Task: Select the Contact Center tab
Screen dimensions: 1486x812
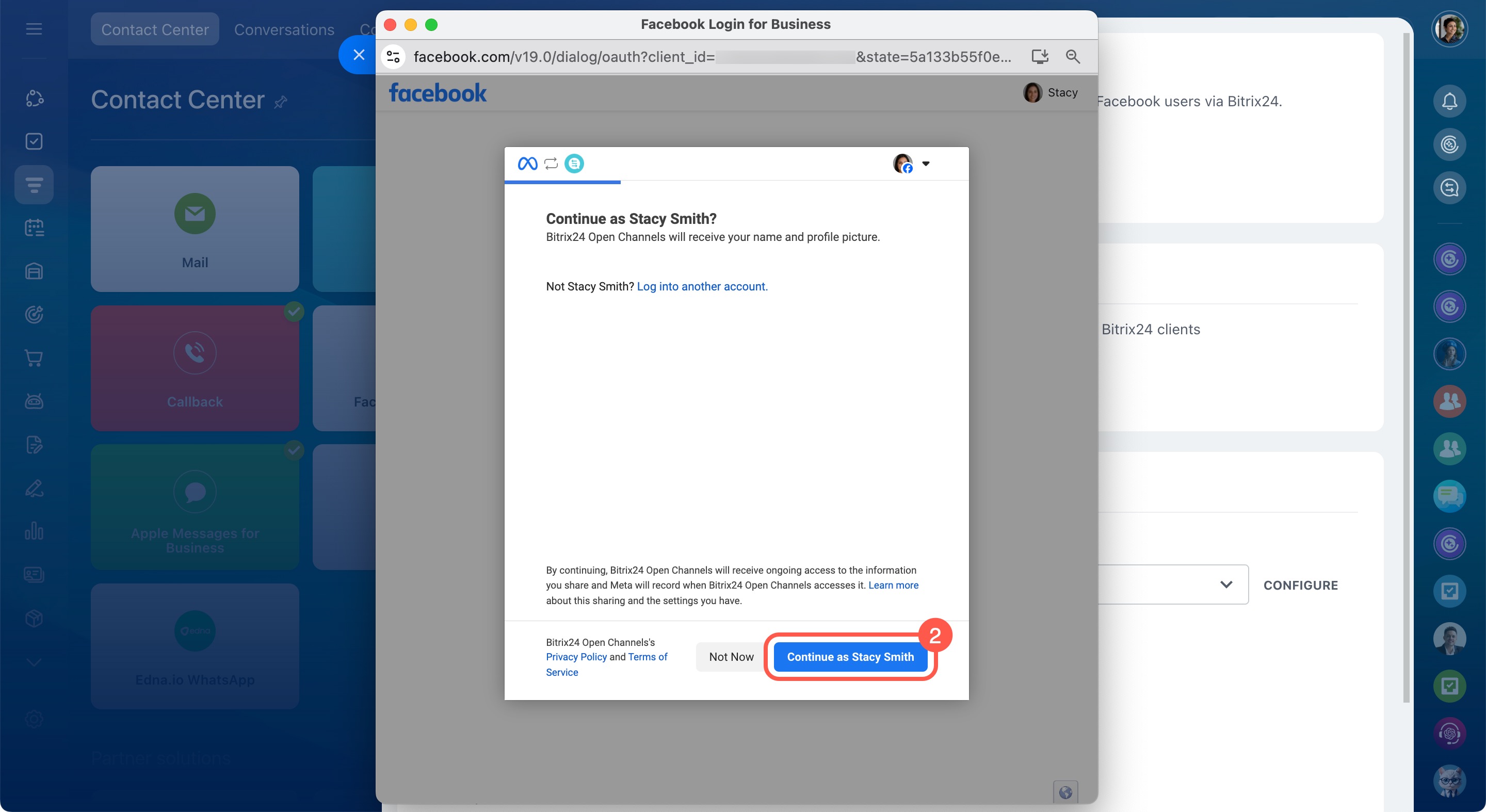Action: (x=155, y=30)
